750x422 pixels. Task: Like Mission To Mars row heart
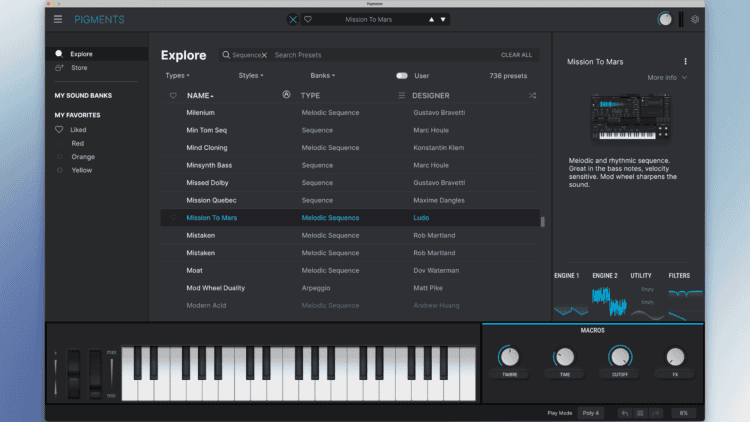pos(173,218)
